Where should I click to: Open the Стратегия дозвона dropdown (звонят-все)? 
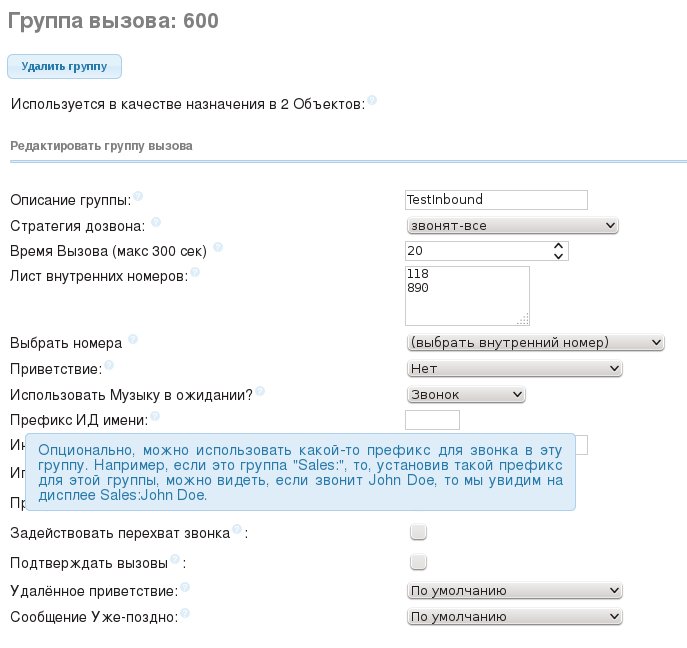(x=512, y=226)
